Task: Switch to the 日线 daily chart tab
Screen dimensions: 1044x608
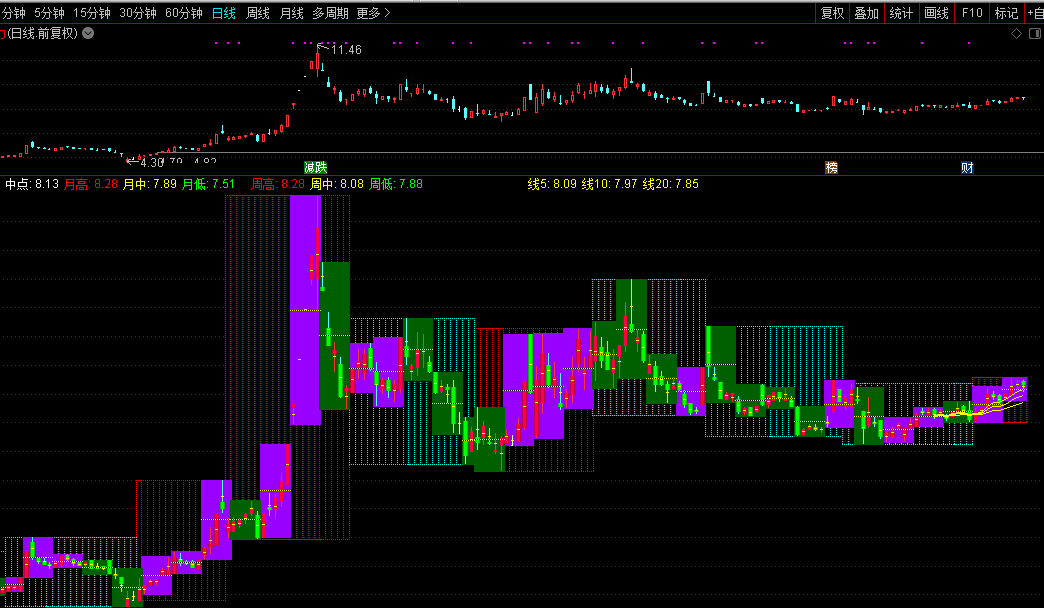Action: pos(224,13)
